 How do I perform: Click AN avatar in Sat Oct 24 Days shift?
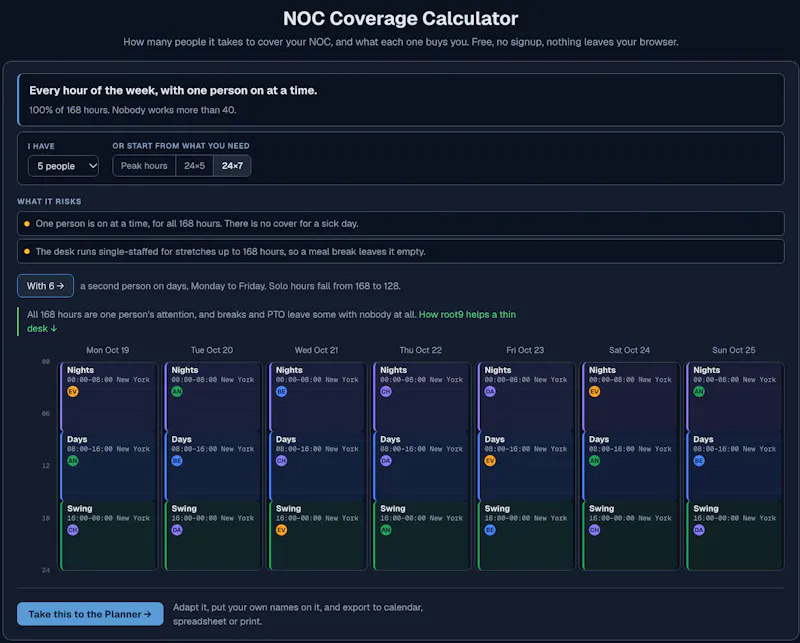(x=594, y=461)
